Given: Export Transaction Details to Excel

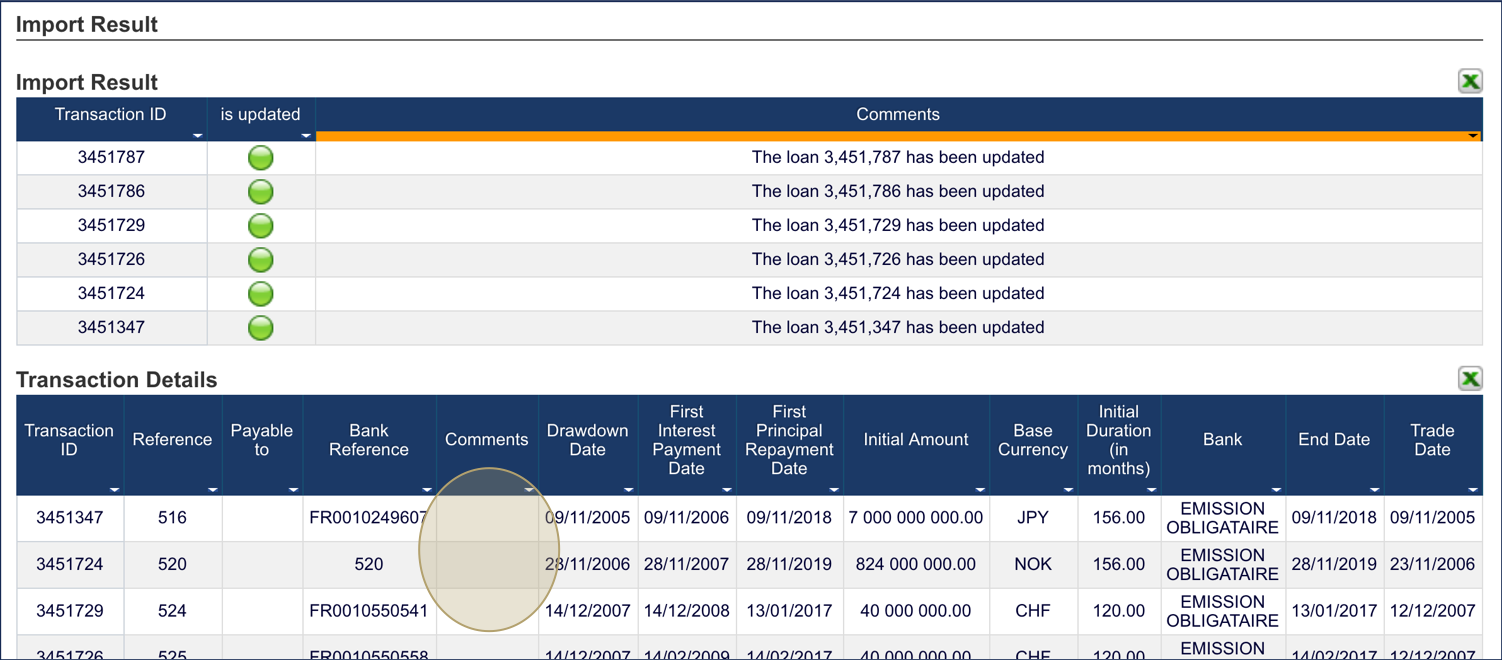Looking at the screenshot, I should click(x=1470, y=379).
